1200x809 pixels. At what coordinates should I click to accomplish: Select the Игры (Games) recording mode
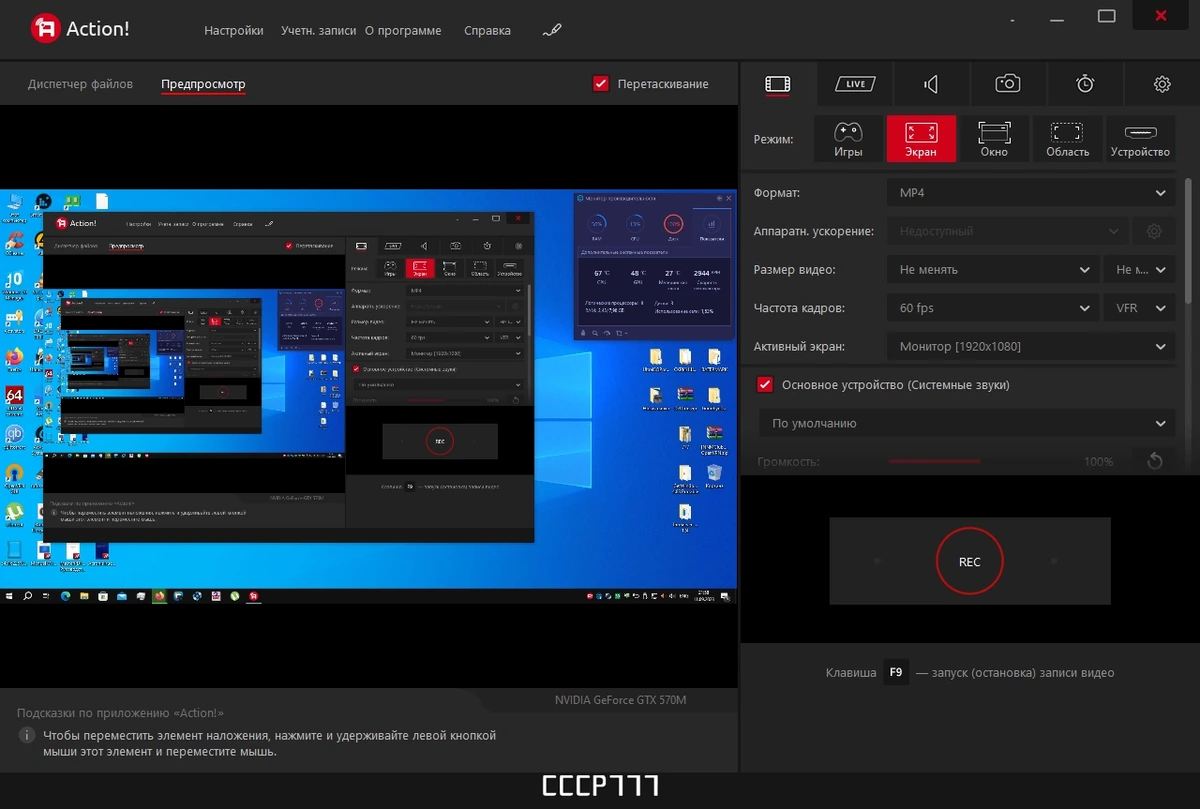[848, 139]
